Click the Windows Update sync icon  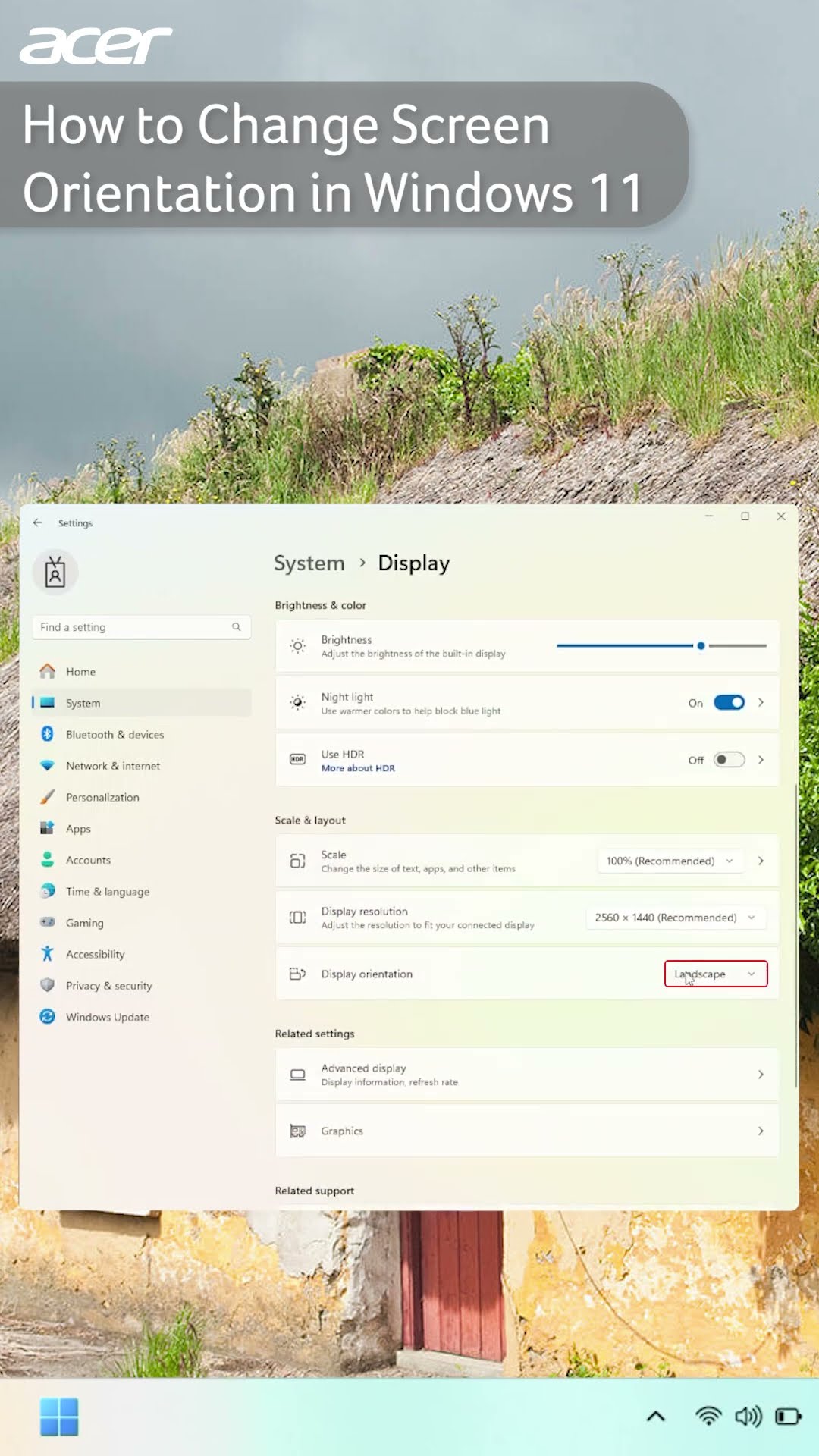47,1017
